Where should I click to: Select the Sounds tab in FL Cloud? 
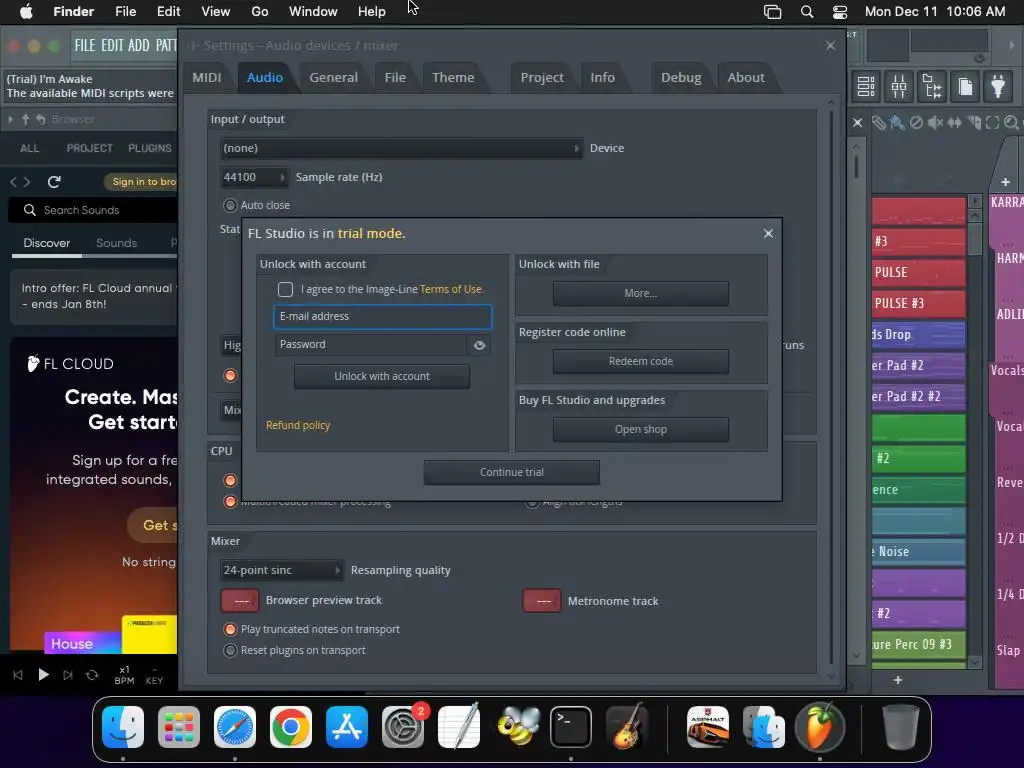pyautogui.click(x=116, y=243)
